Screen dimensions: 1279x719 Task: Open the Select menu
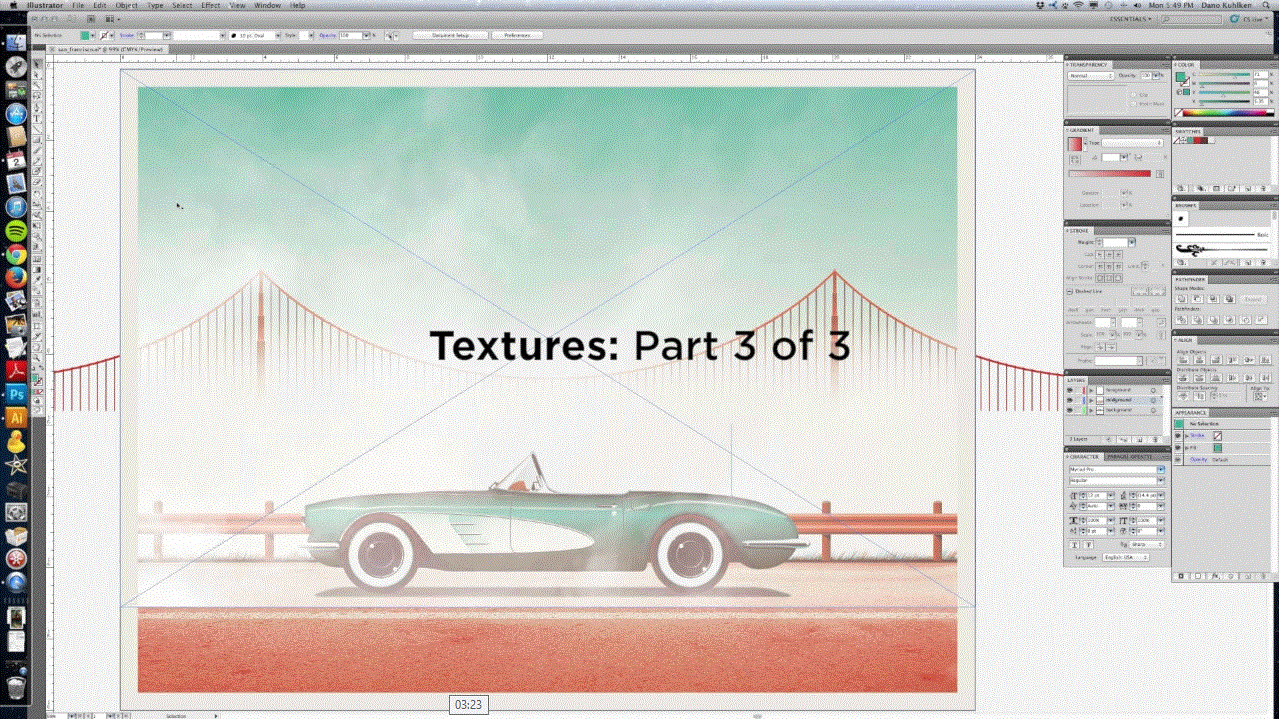[182, 5]
